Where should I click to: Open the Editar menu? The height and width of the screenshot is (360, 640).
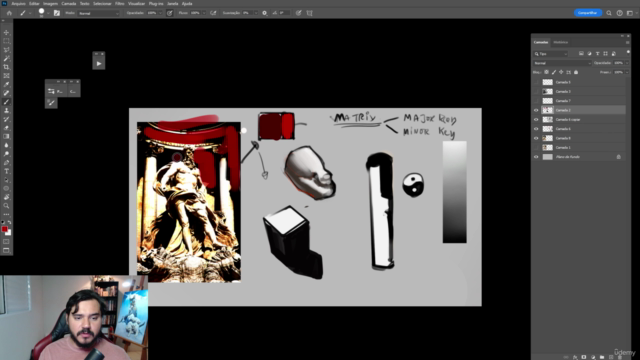pyautogui.click(x=34, y=4)
